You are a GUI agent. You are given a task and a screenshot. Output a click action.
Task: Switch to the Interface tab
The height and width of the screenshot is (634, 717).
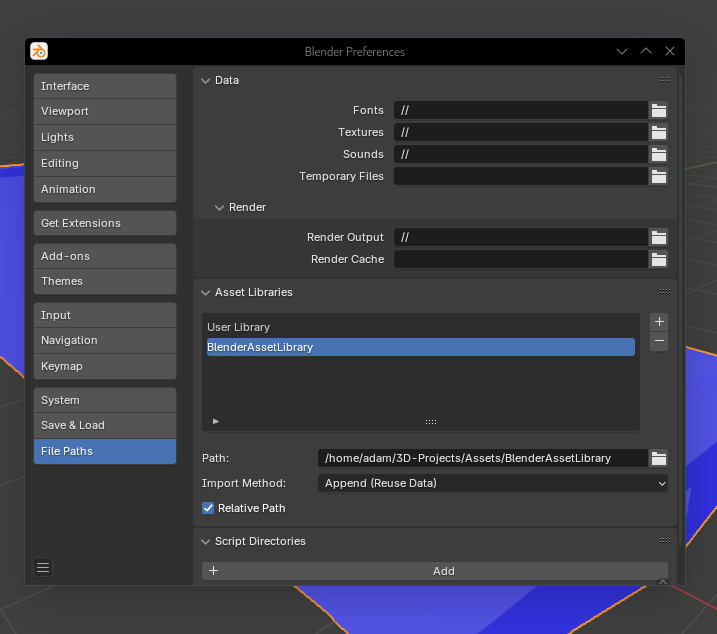tap(105, 86)
